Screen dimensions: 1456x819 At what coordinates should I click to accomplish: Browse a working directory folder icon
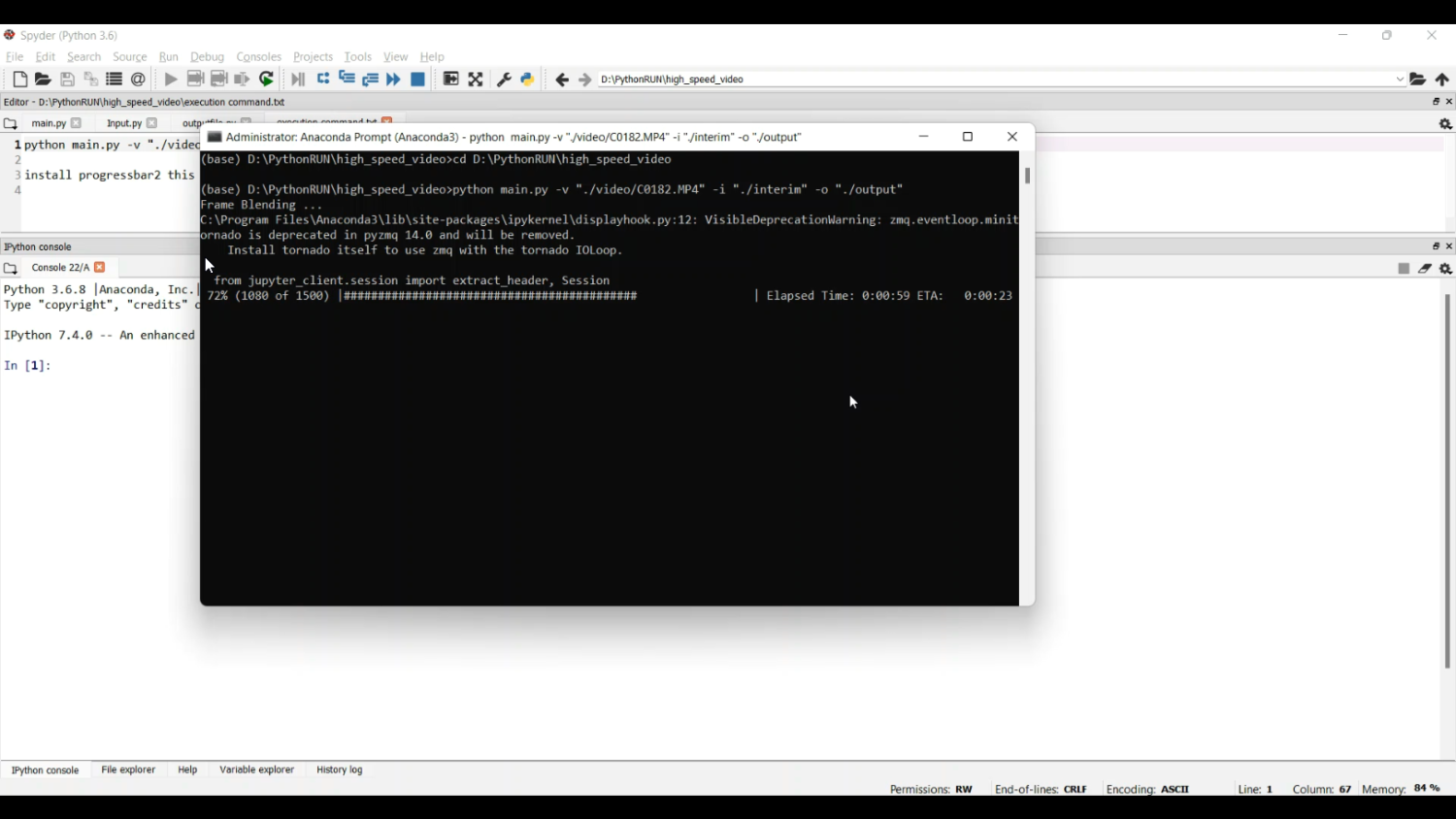click(1418, 80)
